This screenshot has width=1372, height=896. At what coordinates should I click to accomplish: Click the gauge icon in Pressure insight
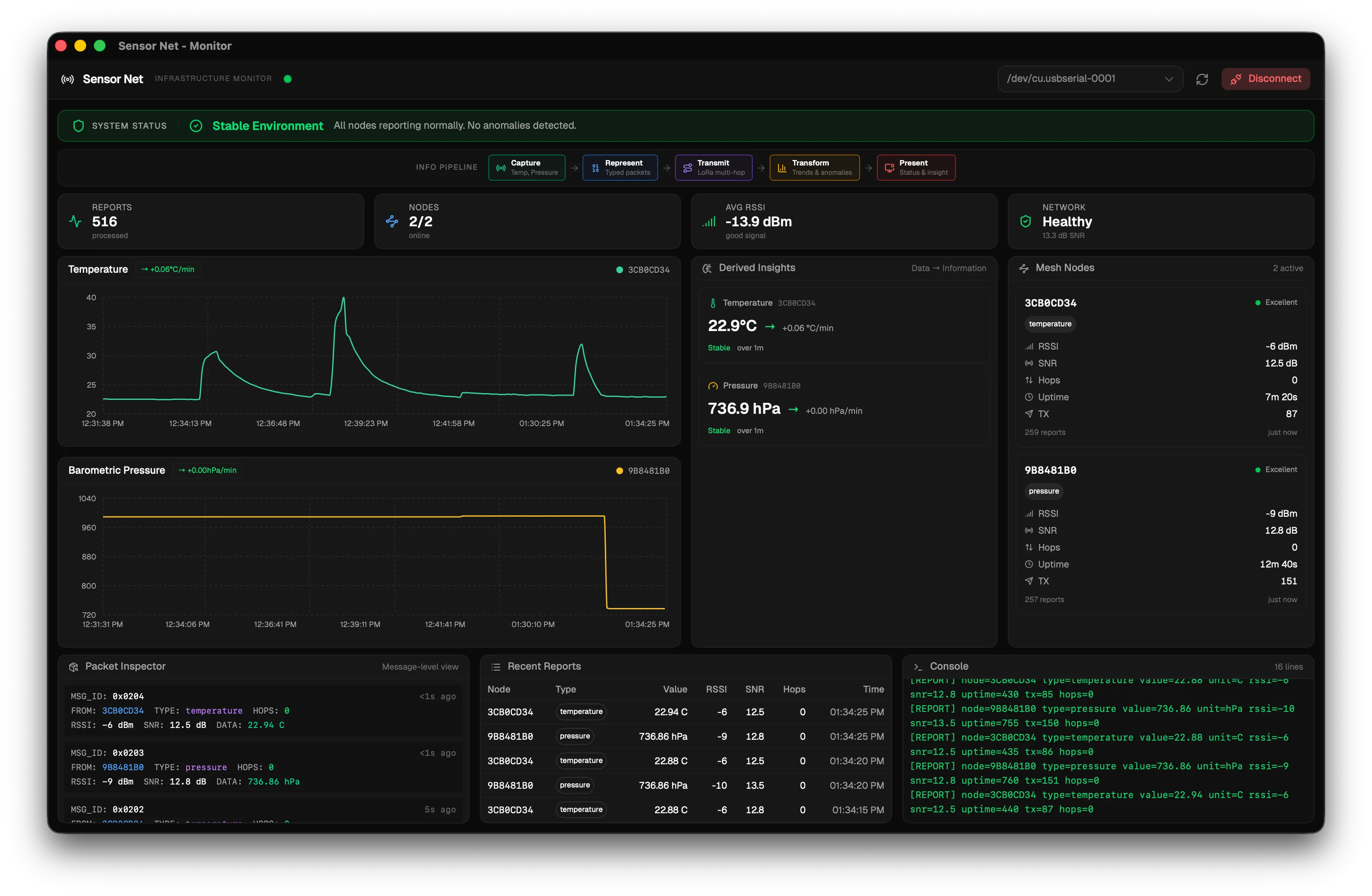pos(713,386)
